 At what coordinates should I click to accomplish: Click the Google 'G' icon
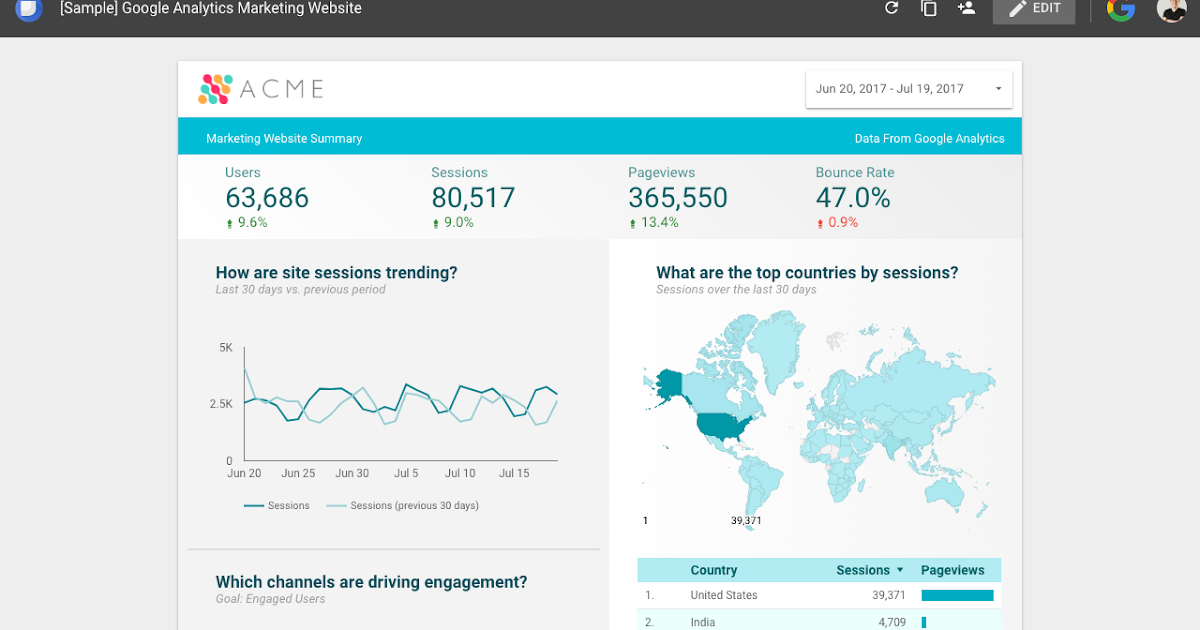[1120, 11]
